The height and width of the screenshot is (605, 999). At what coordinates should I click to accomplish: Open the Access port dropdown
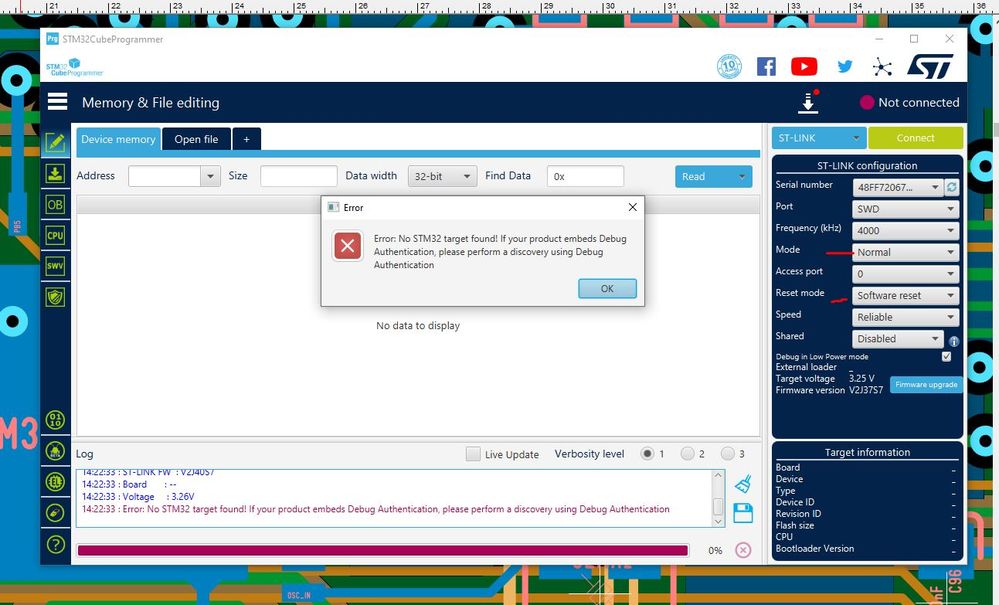pos(905,274)
